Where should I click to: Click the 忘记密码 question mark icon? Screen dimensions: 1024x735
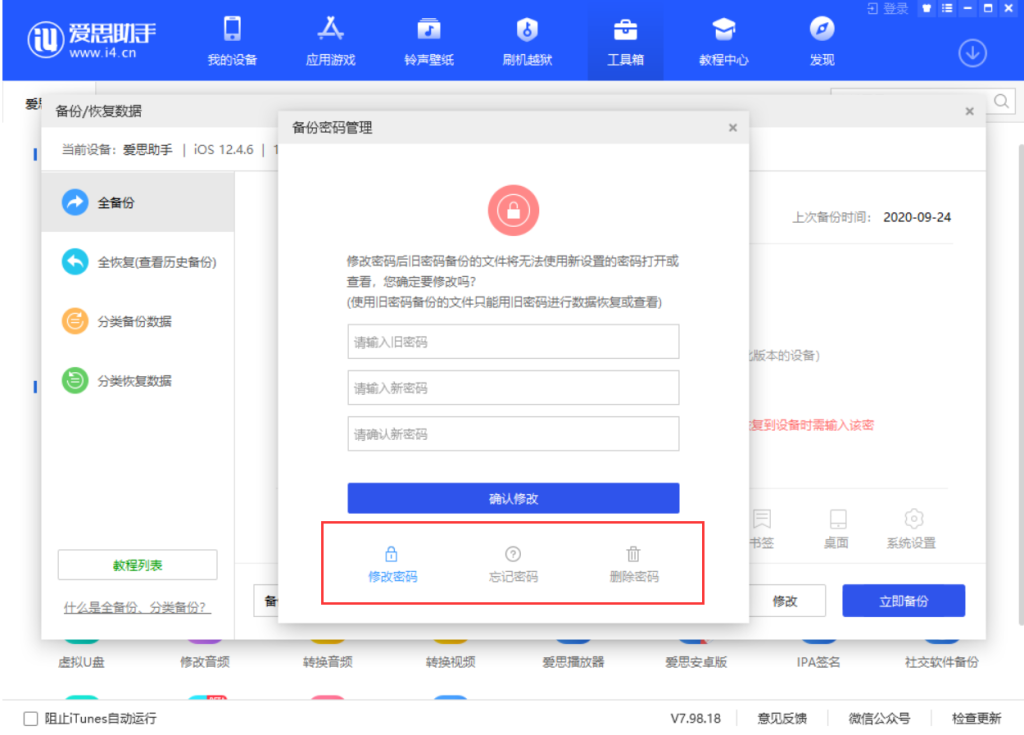(513, 554)
